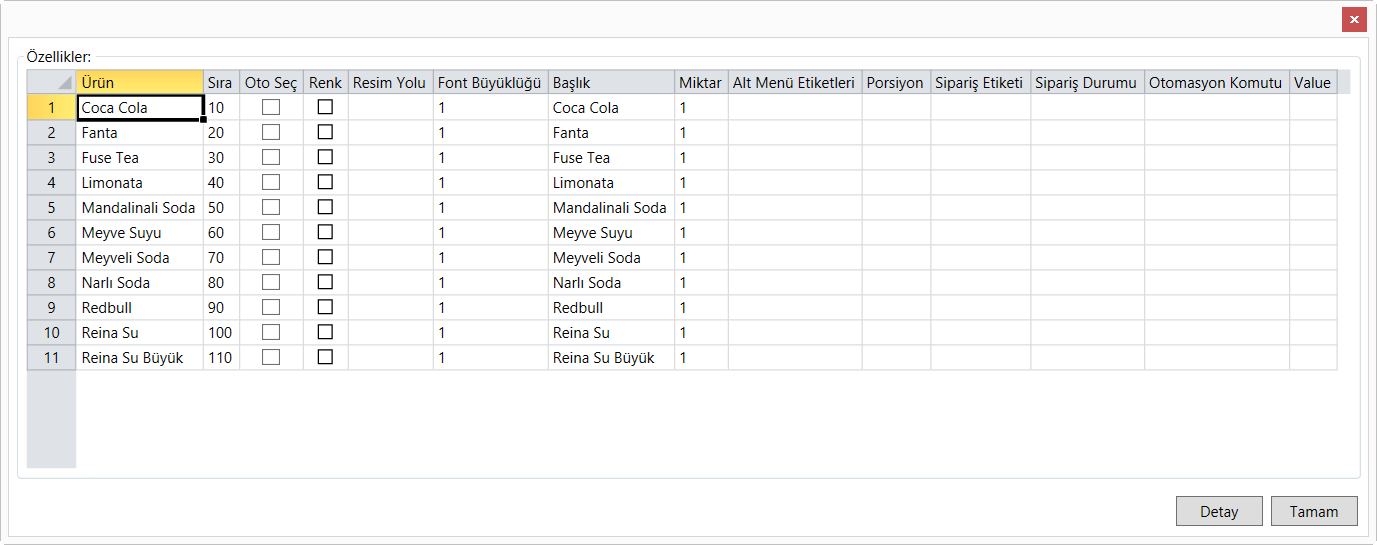
Task: Click the Miktar cell for Meyveli Soda
Action: (x=701, y=257)
